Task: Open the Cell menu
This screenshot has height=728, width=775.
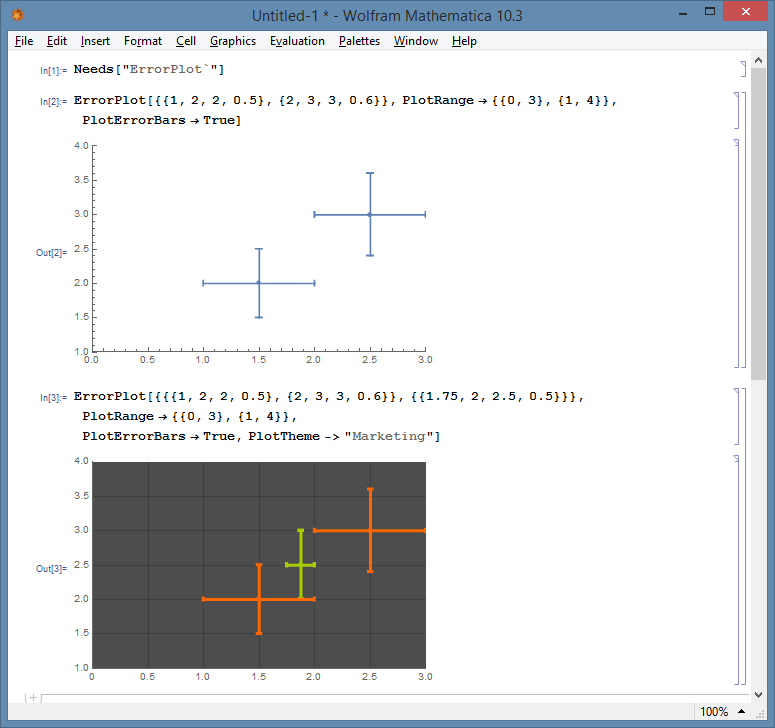Action: click(186, 41)
